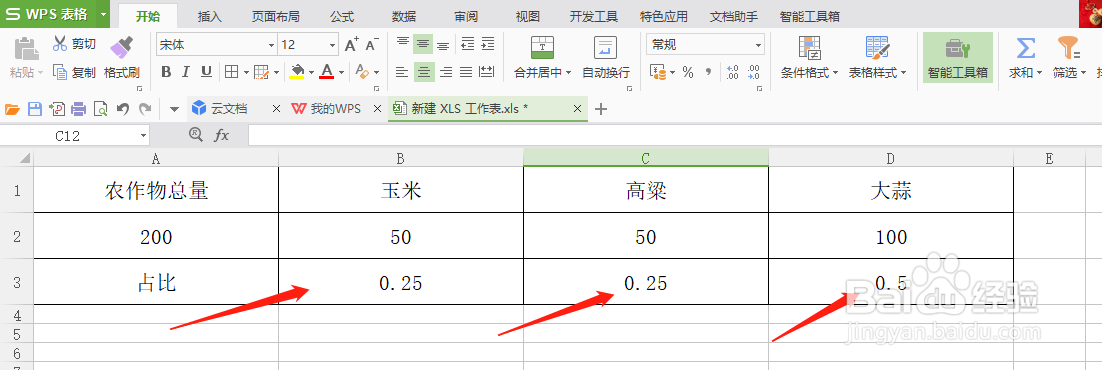Viewport: 1102px width, 370px height.
Task: Open Conditional Formatting (条件格式)
Action: pos(810,58)
